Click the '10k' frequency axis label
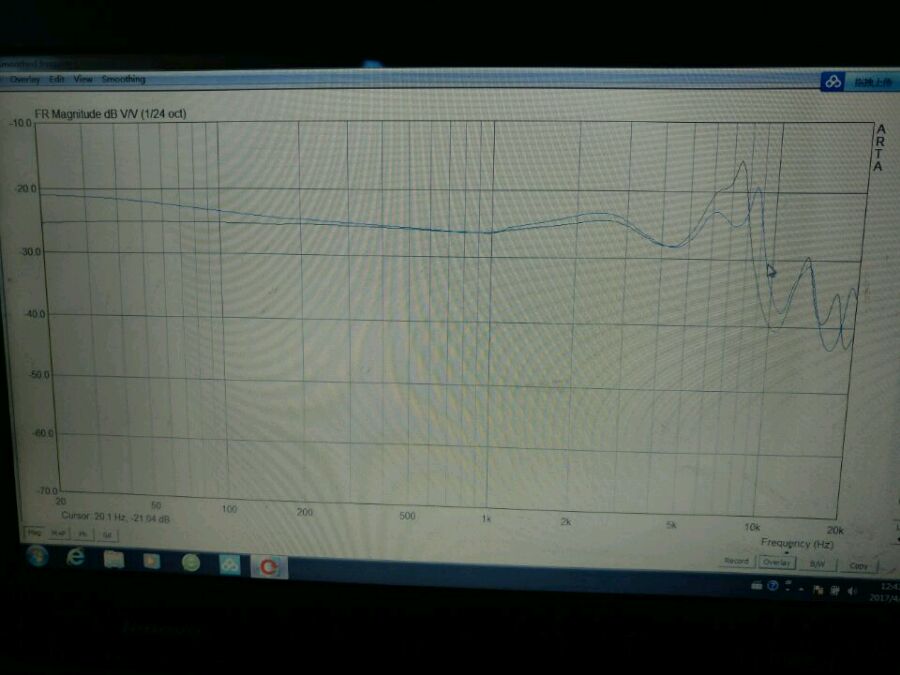 tap(751, 526)
